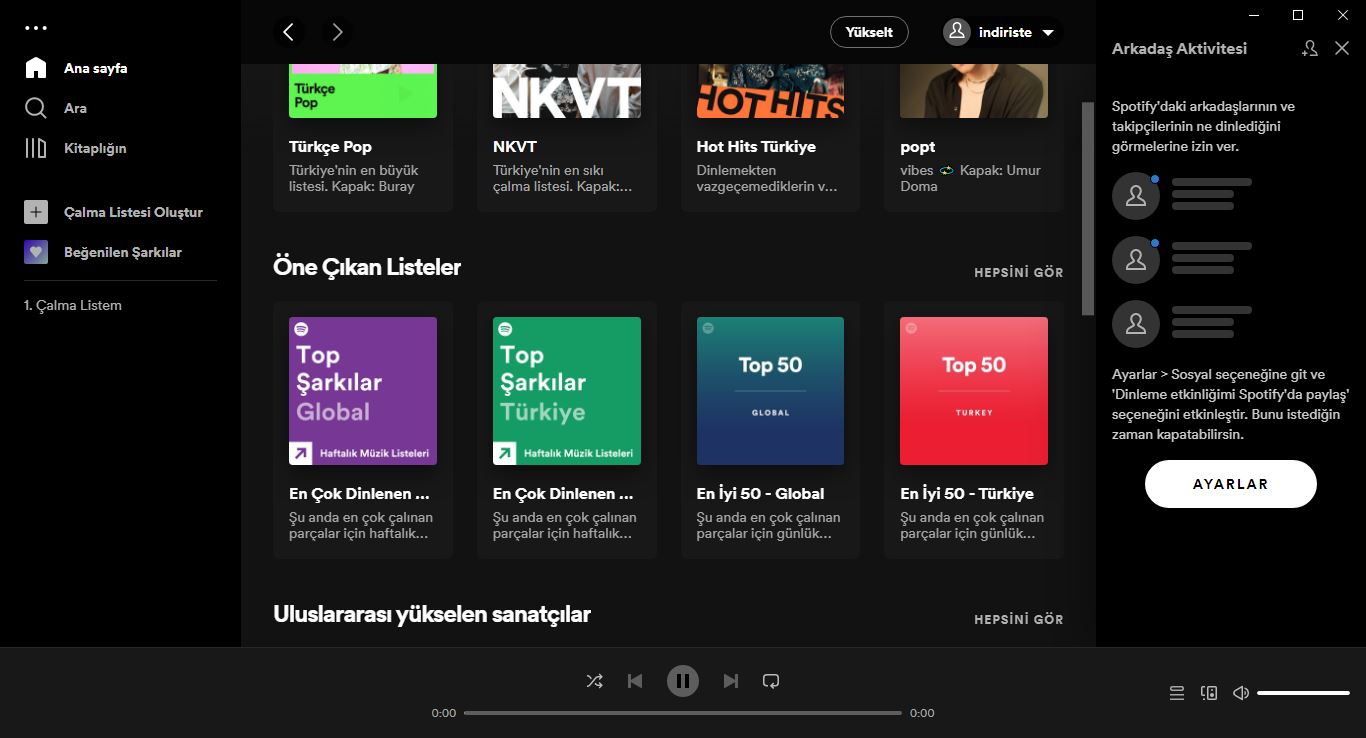Viewport: 1366px width, 738px height.
Task: Open the NKVT playlist title
Action: coord(515,146)
